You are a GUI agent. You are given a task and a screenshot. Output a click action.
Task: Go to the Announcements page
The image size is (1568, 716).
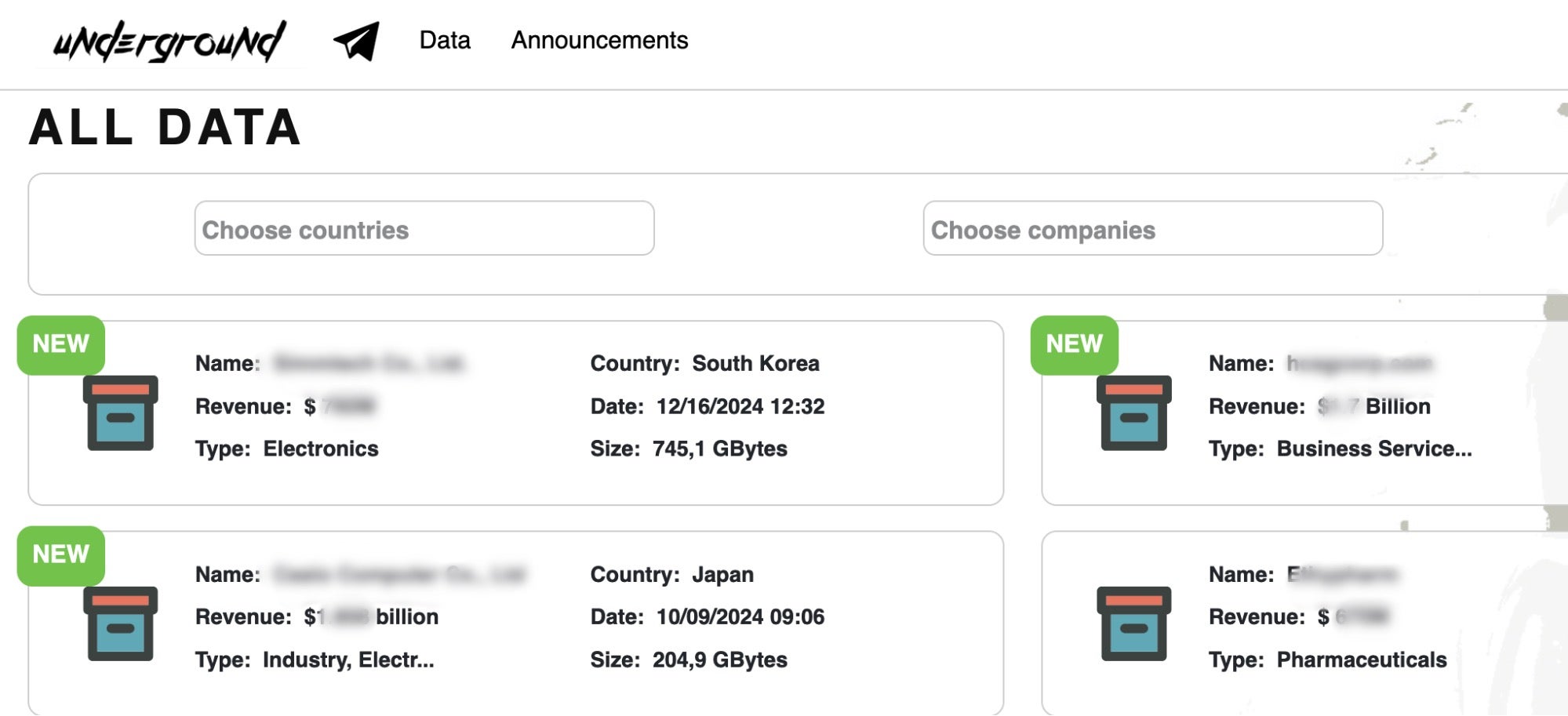599,40
